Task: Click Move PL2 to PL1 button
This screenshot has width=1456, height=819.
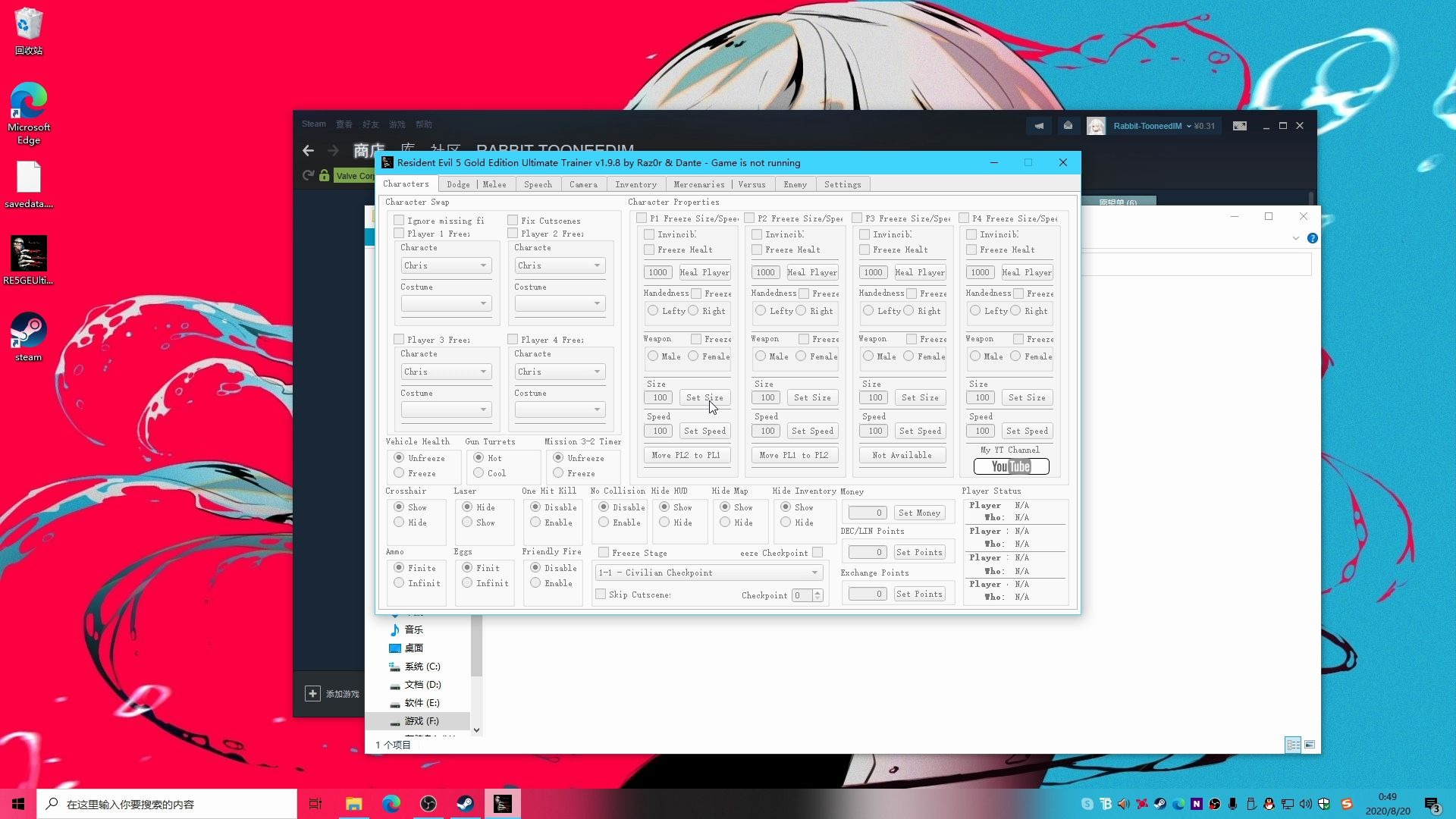Action: coord(687,455)
